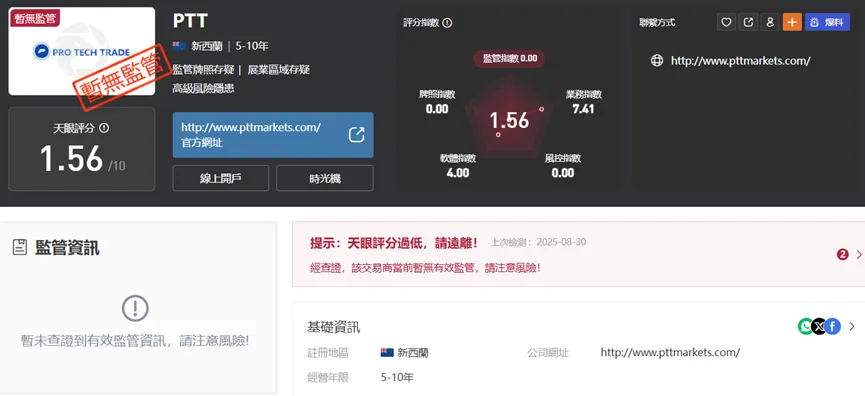Click the 線上開戶 button
Image resolution: width=865 pixels, height=396 pixels.
[221, 178]
